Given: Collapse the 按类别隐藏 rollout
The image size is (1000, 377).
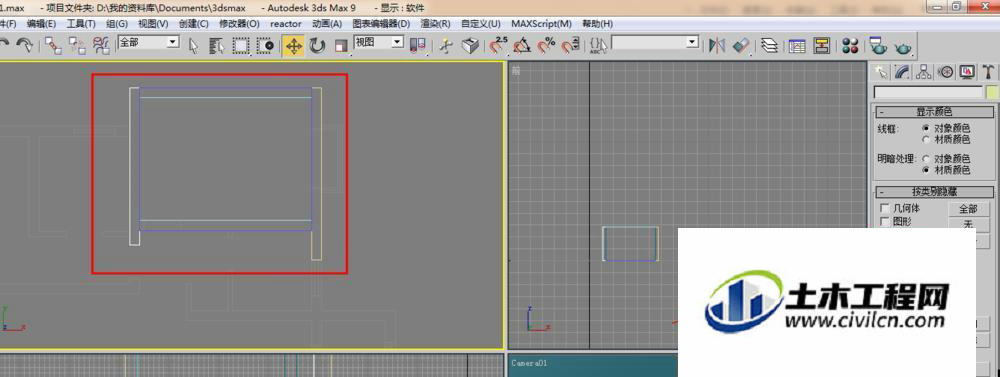Looking at the screenshot, I should pyautogui.click(x=934, y=191).
